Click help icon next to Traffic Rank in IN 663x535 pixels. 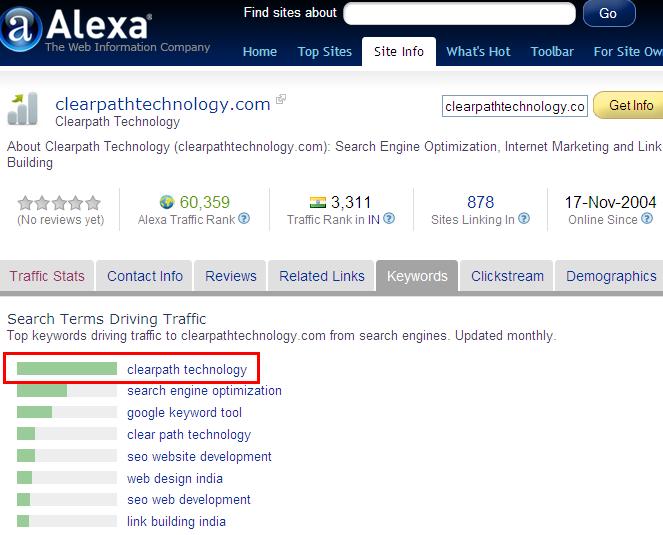(x=389, y=219)
